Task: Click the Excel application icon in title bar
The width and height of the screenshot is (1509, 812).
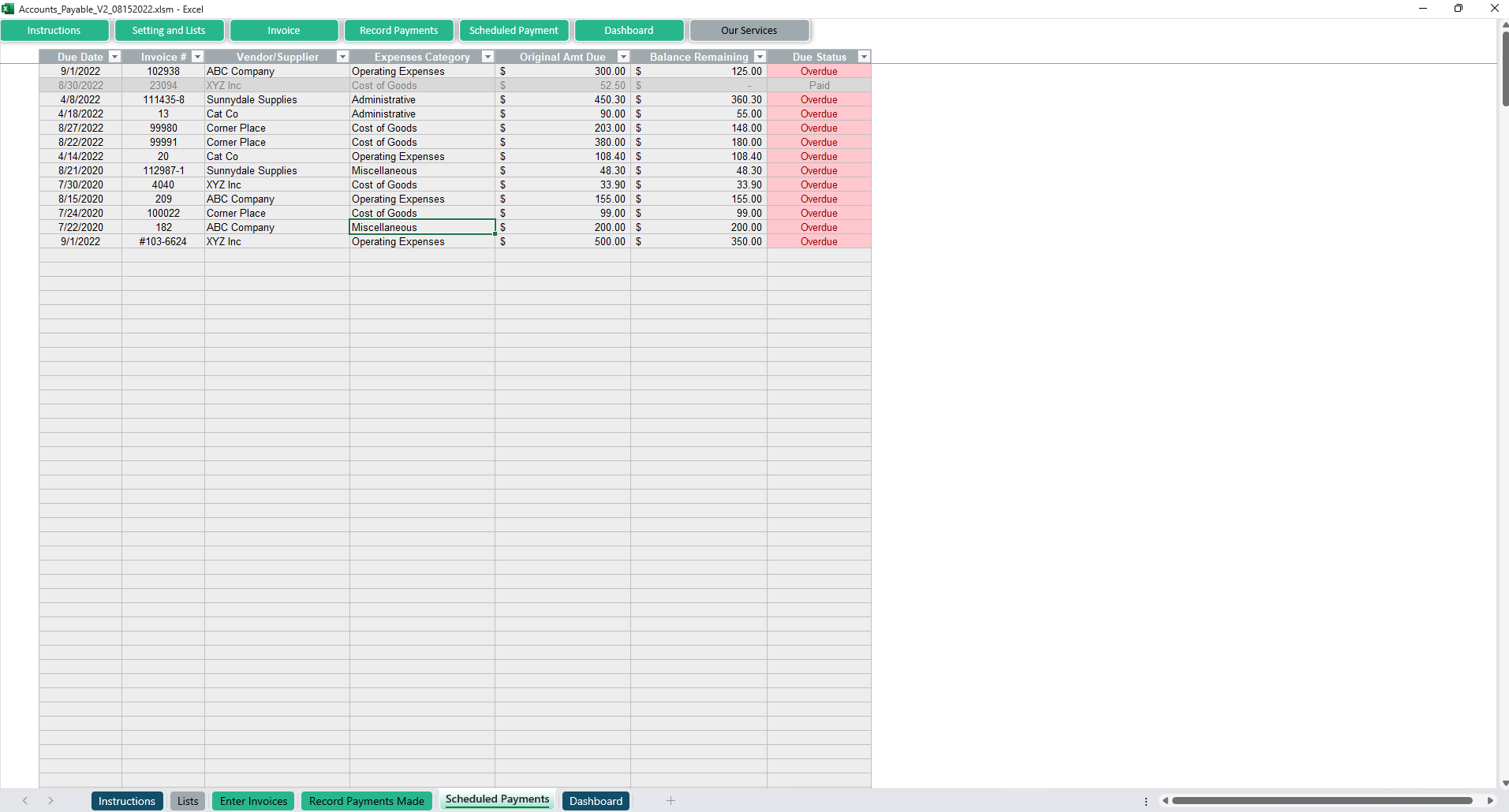Action: tap(8, 9)
